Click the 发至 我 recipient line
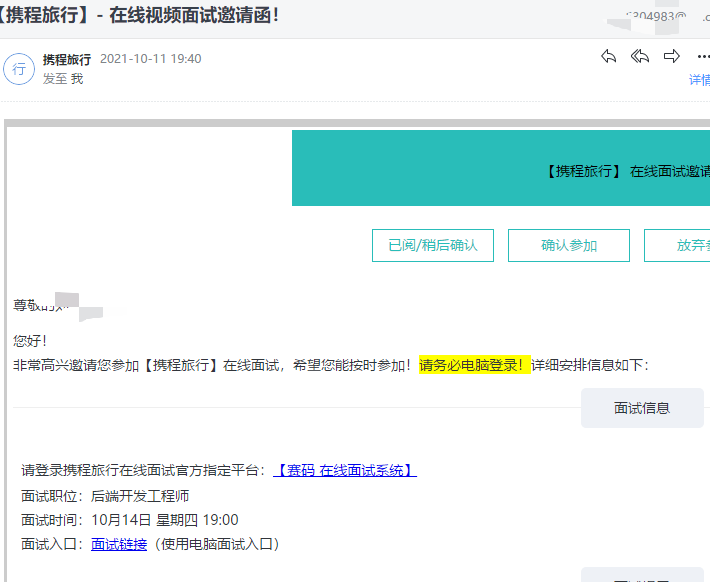Screen dimensions: 710x582 [63, 79]
